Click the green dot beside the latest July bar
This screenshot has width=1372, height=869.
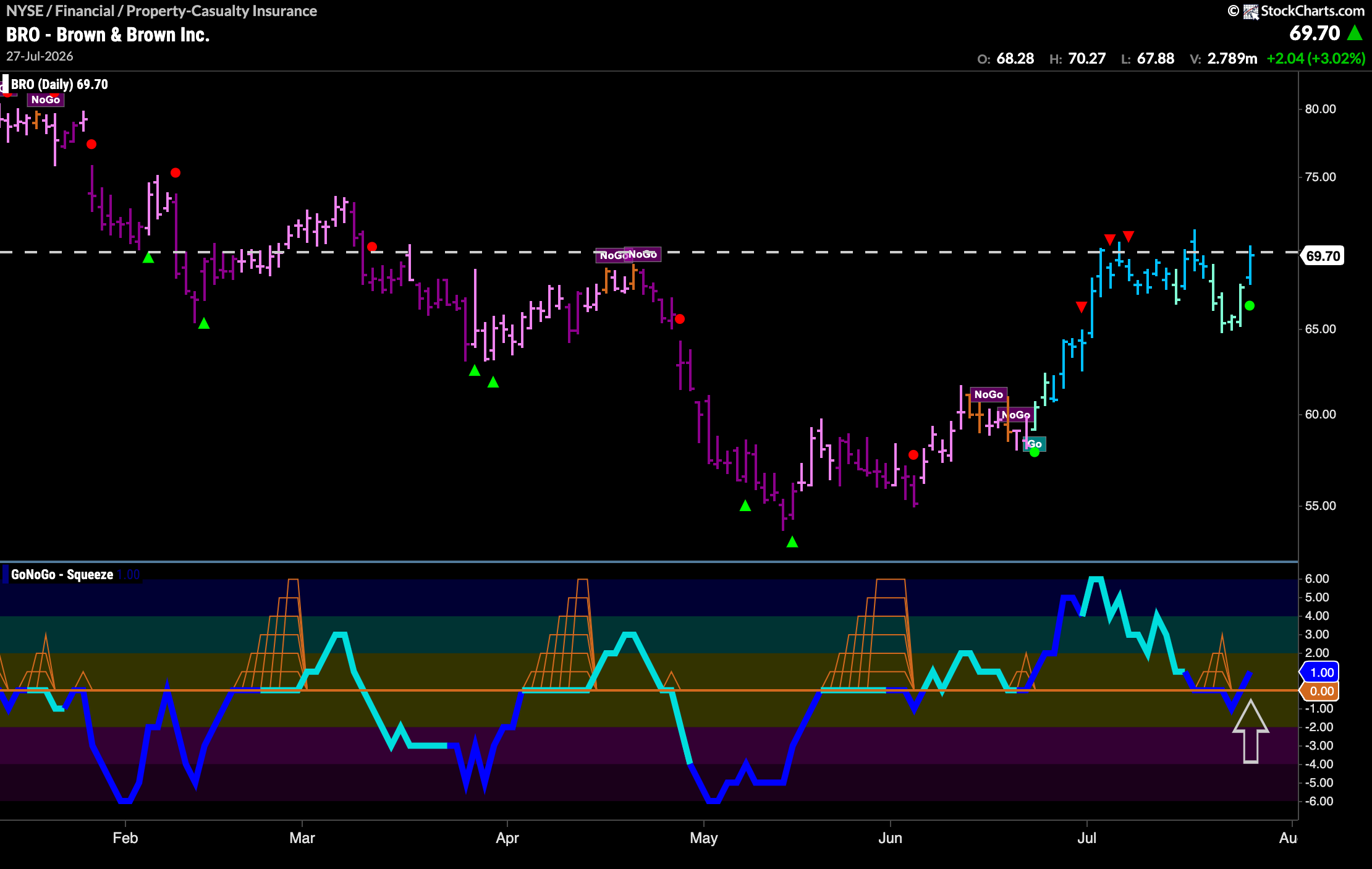1250,306
